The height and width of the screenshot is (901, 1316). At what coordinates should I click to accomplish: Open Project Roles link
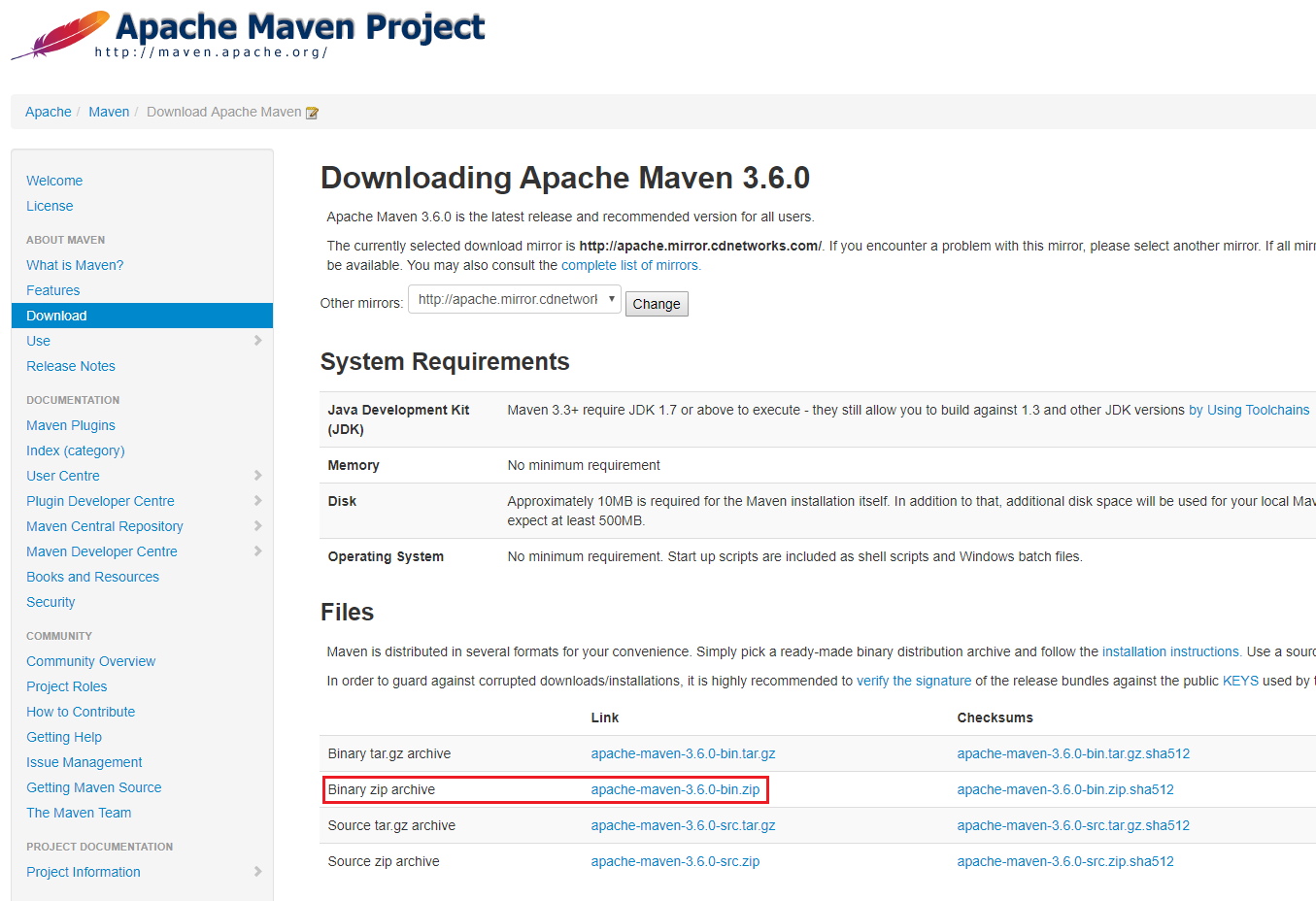67,686
